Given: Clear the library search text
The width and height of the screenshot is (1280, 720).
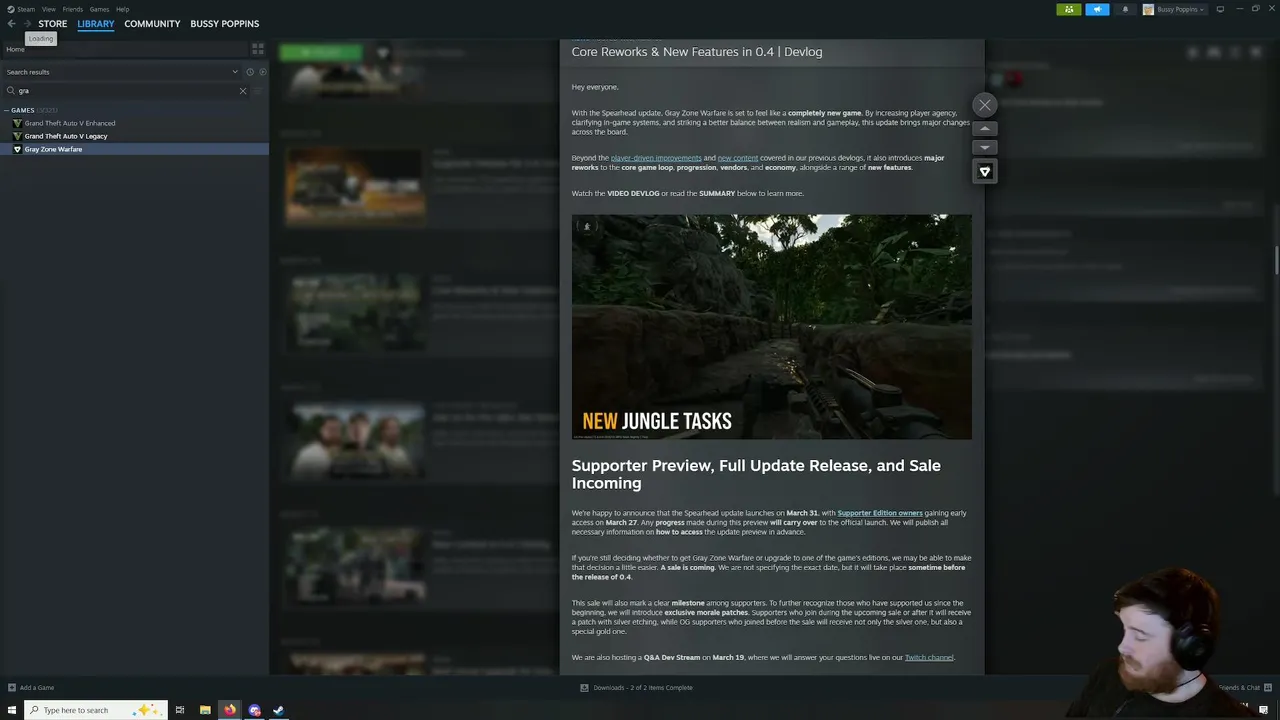Looking at the screenshot, I should (x=243, y=91).
